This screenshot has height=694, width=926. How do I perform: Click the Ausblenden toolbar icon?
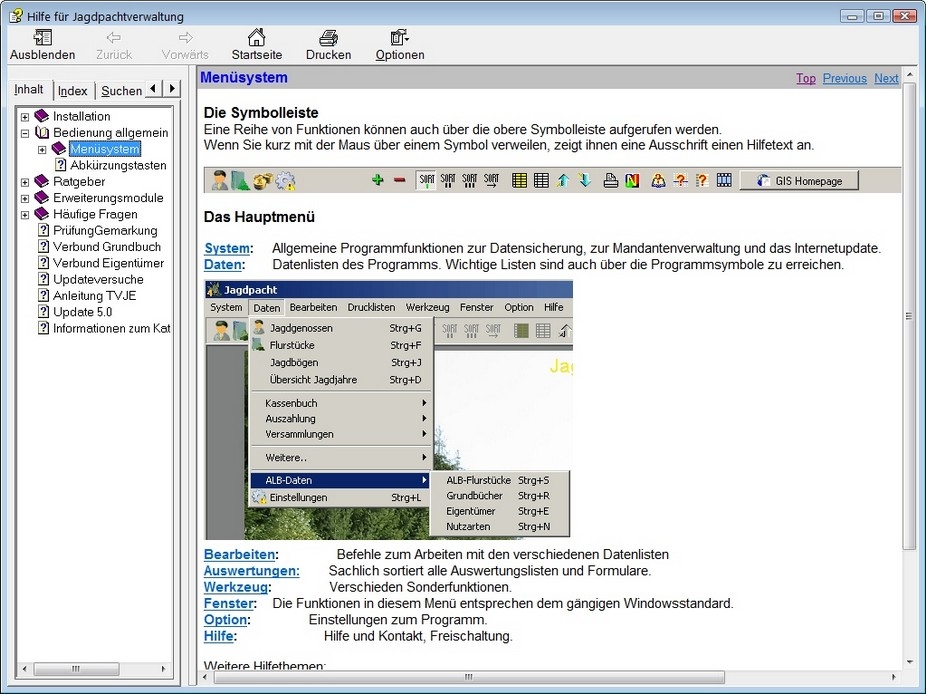(43, 38)
